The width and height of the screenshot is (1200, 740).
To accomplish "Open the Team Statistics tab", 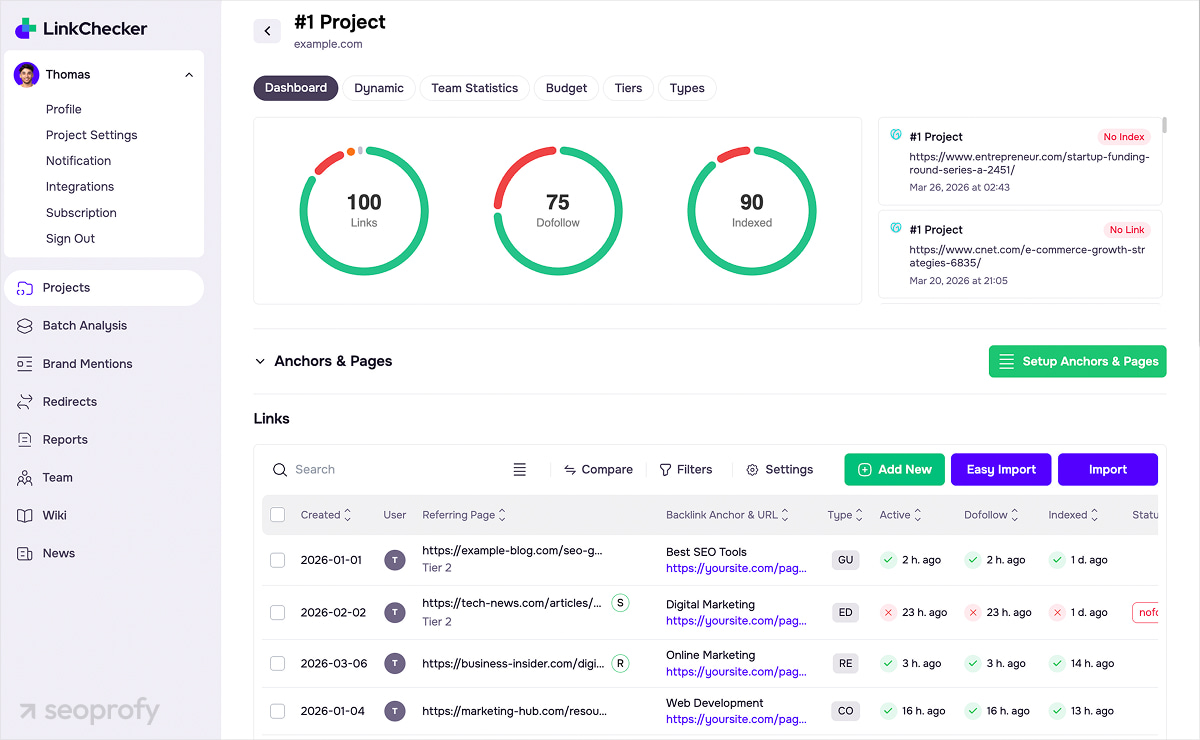I will 474,88.
